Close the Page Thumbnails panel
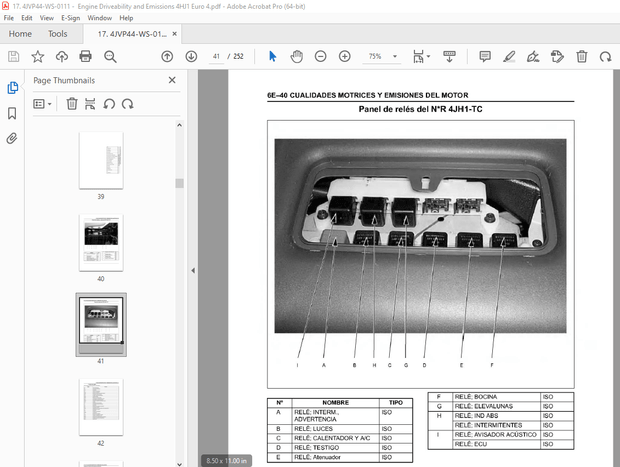This screenshot has width=620, height=467. tap(172, 80)
